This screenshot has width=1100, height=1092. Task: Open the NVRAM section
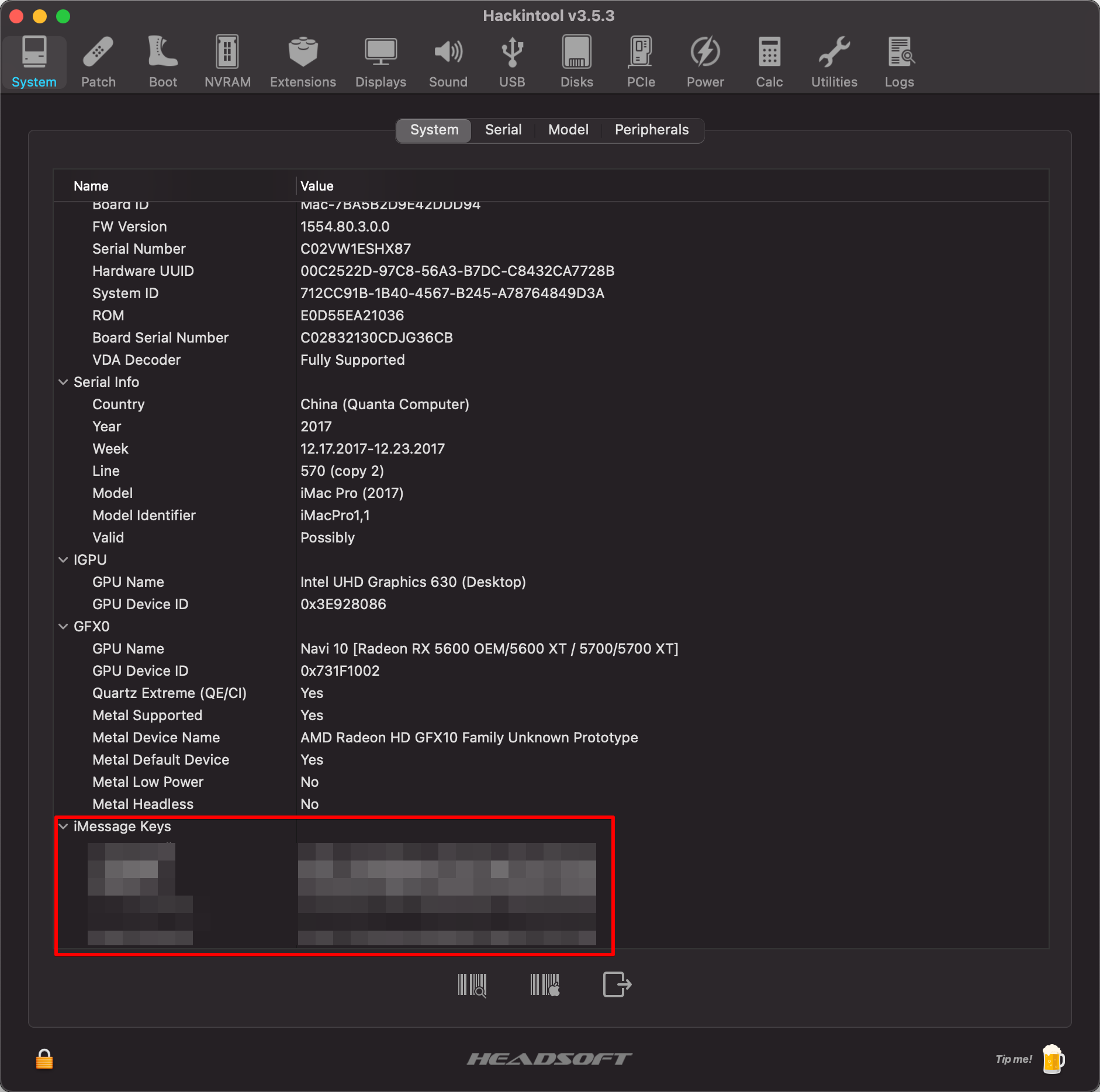[x=227, y=62]
